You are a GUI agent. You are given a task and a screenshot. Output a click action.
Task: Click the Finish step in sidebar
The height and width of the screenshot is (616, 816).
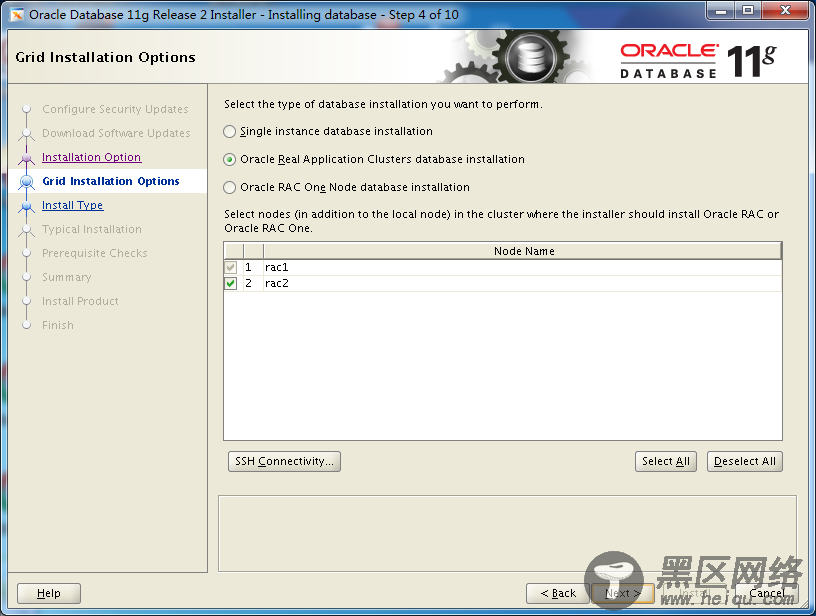58,325
